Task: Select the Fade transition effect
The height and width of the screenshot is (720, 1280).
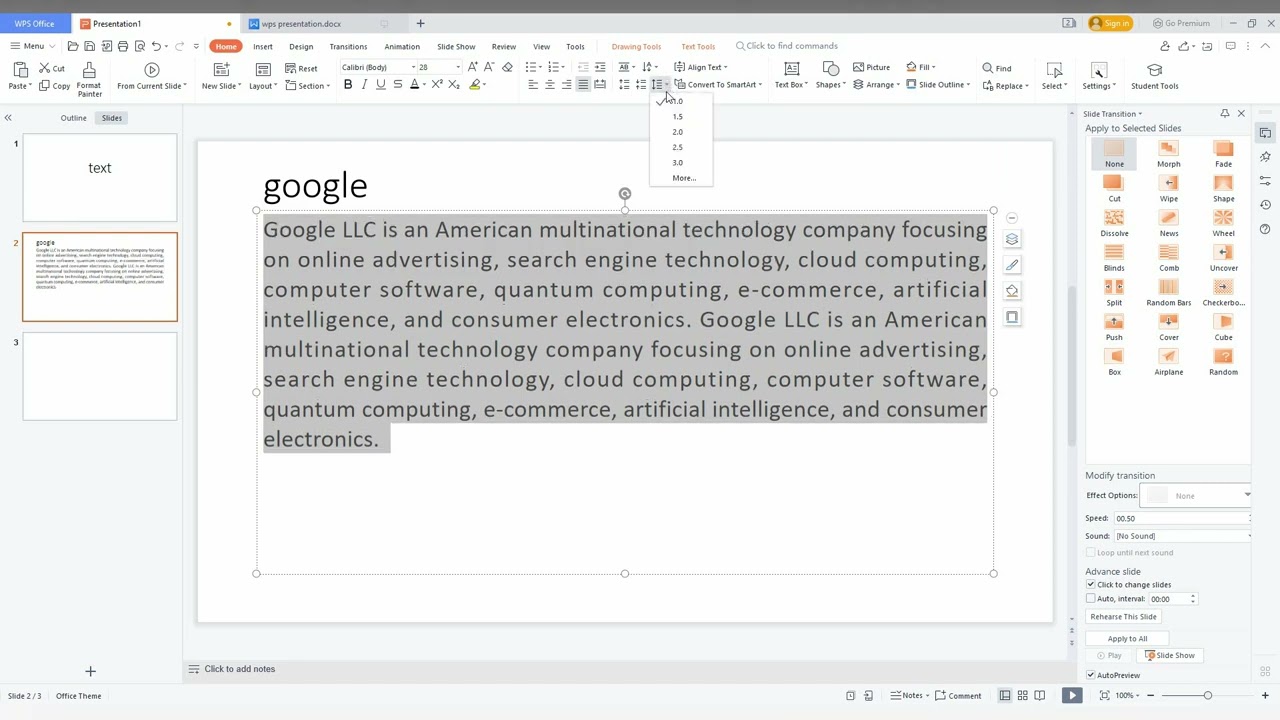Action: pyautogui.click(x=1223, y=154)
